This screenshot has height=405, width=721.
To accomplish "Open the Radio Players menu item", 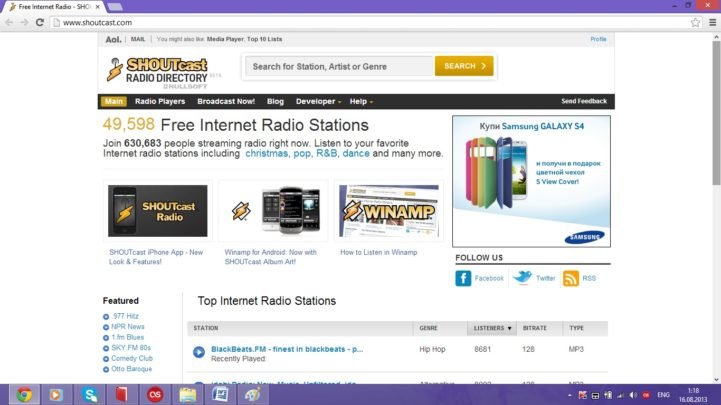I will (160, 101).
